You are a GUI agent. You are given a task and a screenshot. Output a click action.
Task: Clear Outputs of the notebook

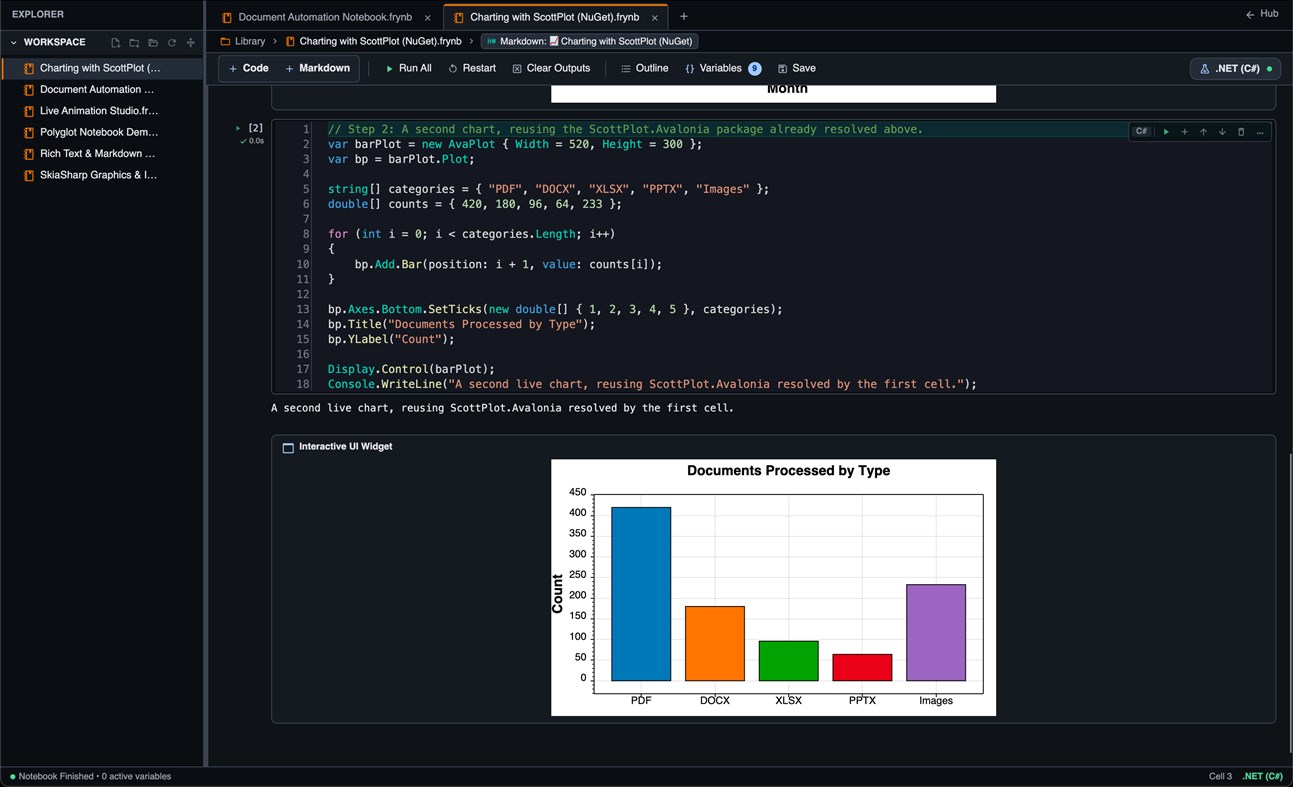[x=551, y=69]
